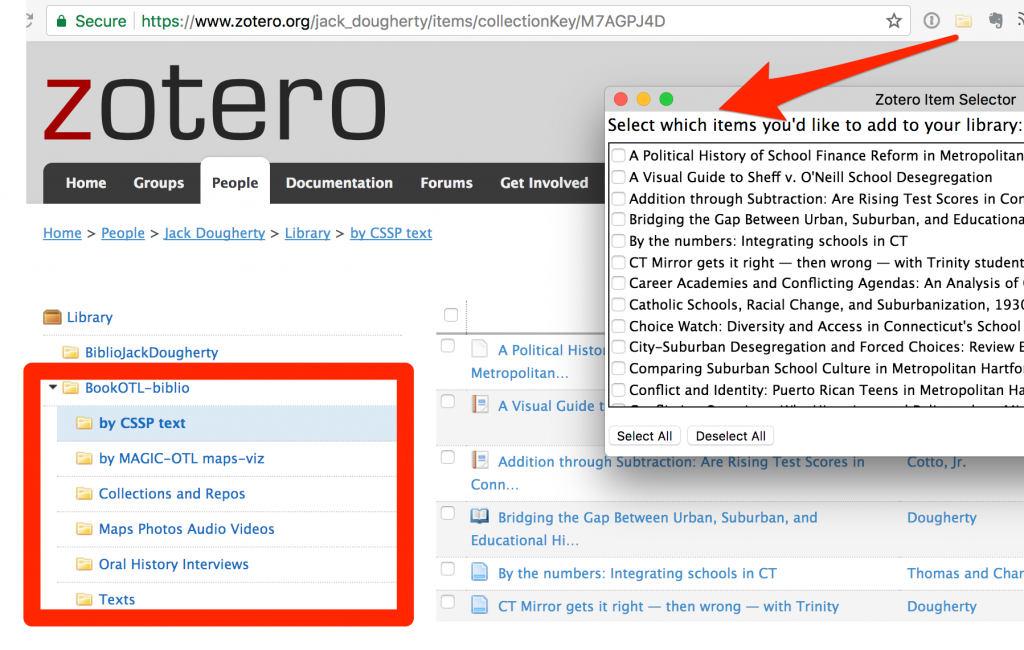Click Select All in Zotero Item Selector

click(645, 436)
